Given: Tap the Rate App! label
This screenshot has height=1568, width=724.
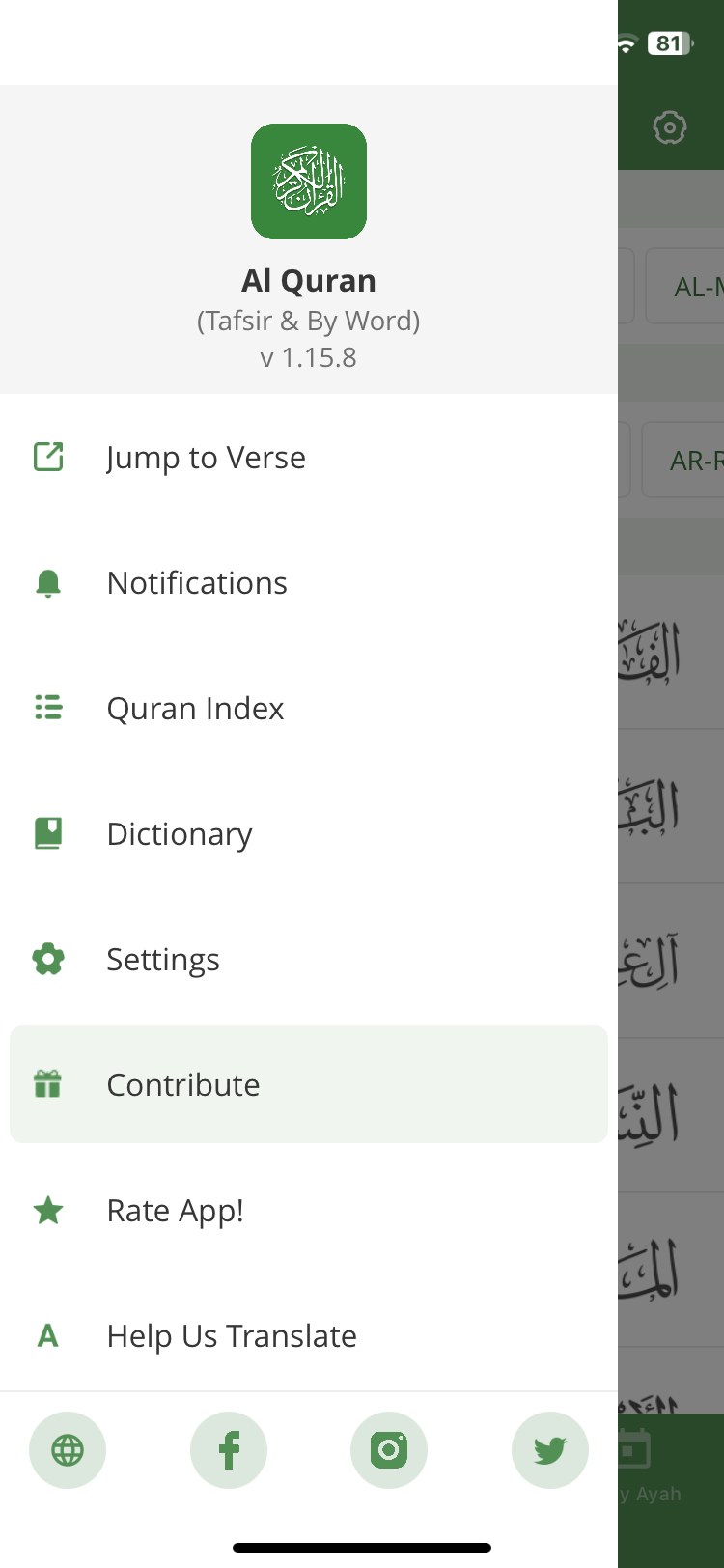Looking at the screenshot, I should click(176, 1211).
